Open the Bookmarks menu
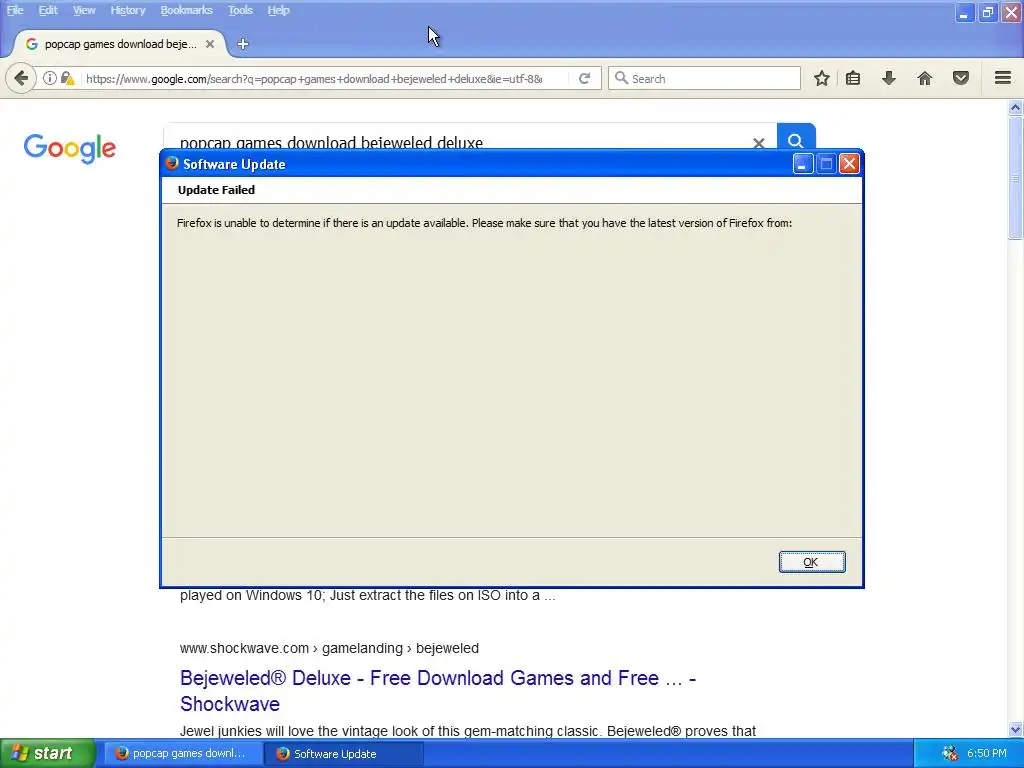This screenshot has width=1024, height=768. 187,10
